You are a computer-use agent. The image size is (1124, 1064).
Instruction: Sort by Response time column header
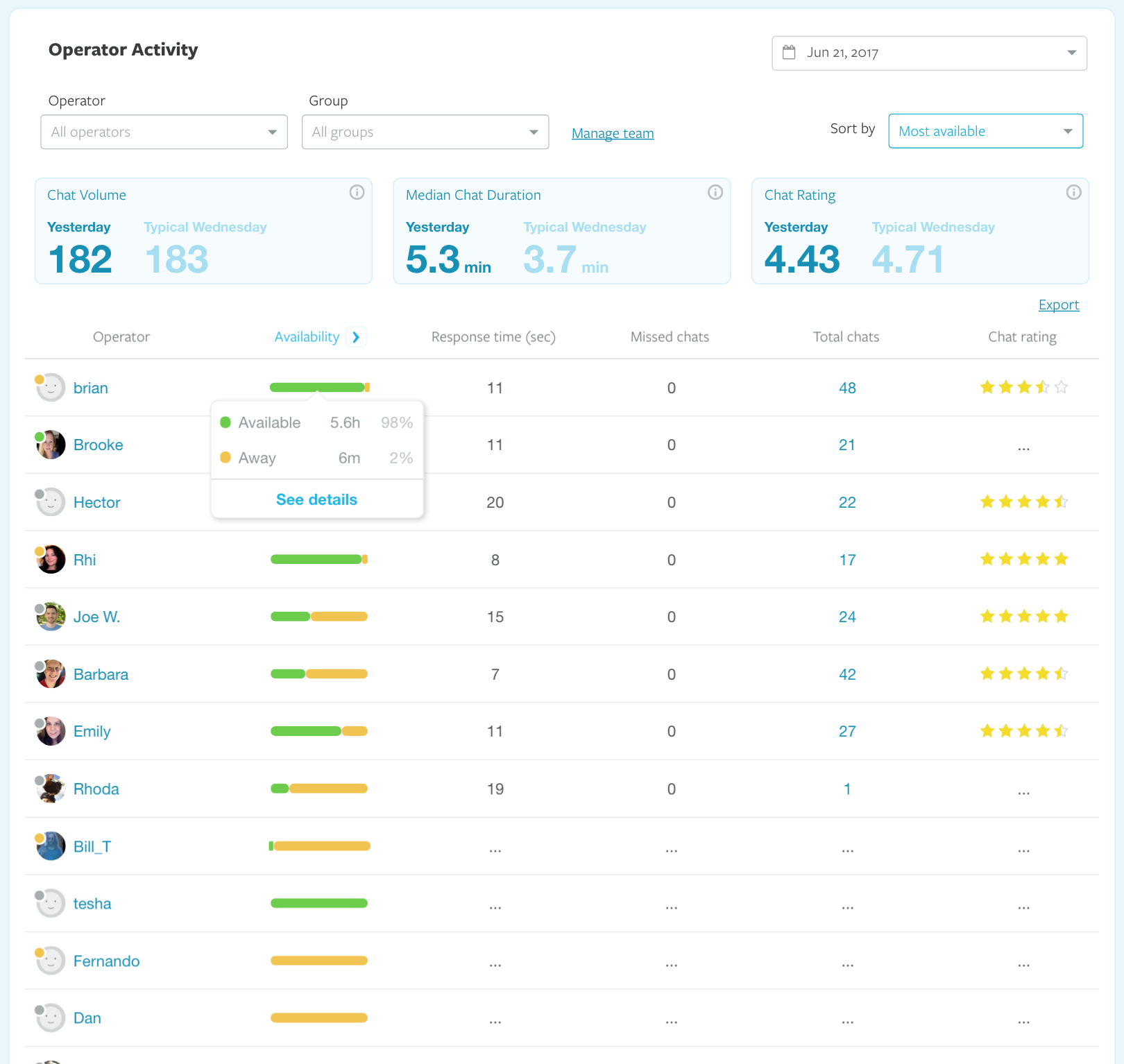coord(493,337)
